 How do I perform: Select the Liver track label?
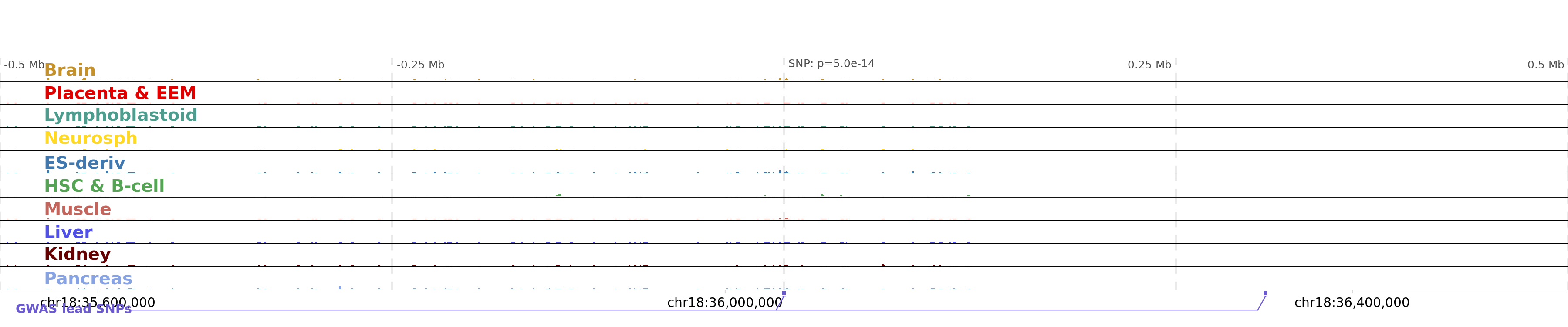click(x=68, y=232)
